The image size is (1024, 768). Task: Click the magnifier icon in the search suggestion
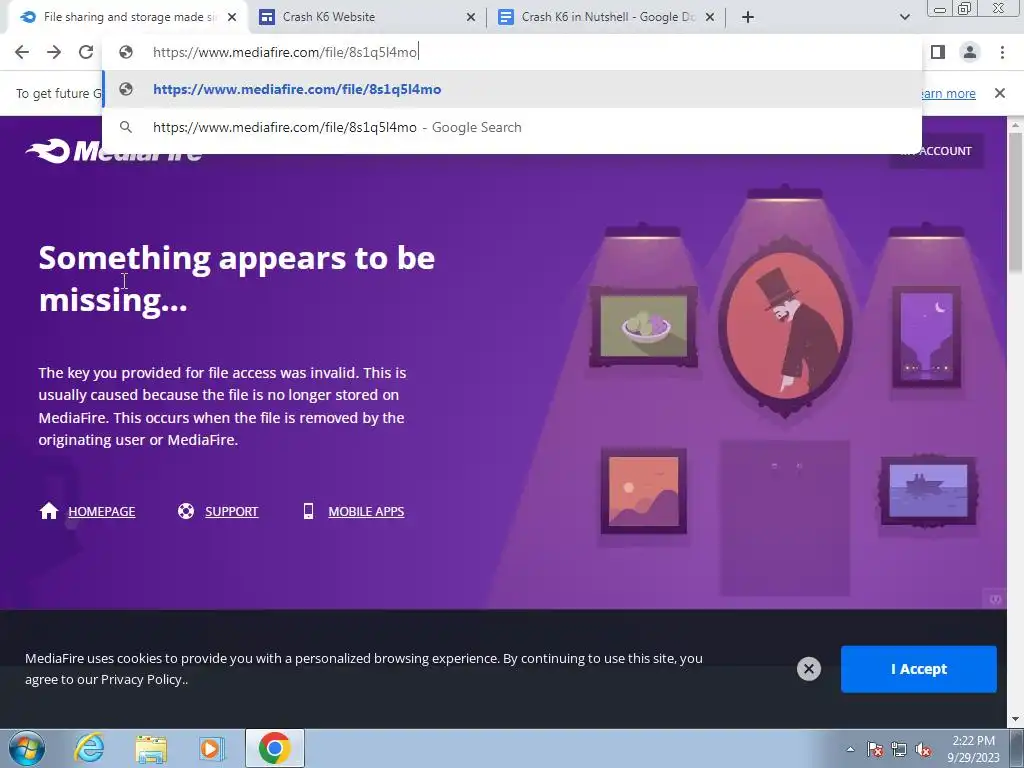point(125,127)
